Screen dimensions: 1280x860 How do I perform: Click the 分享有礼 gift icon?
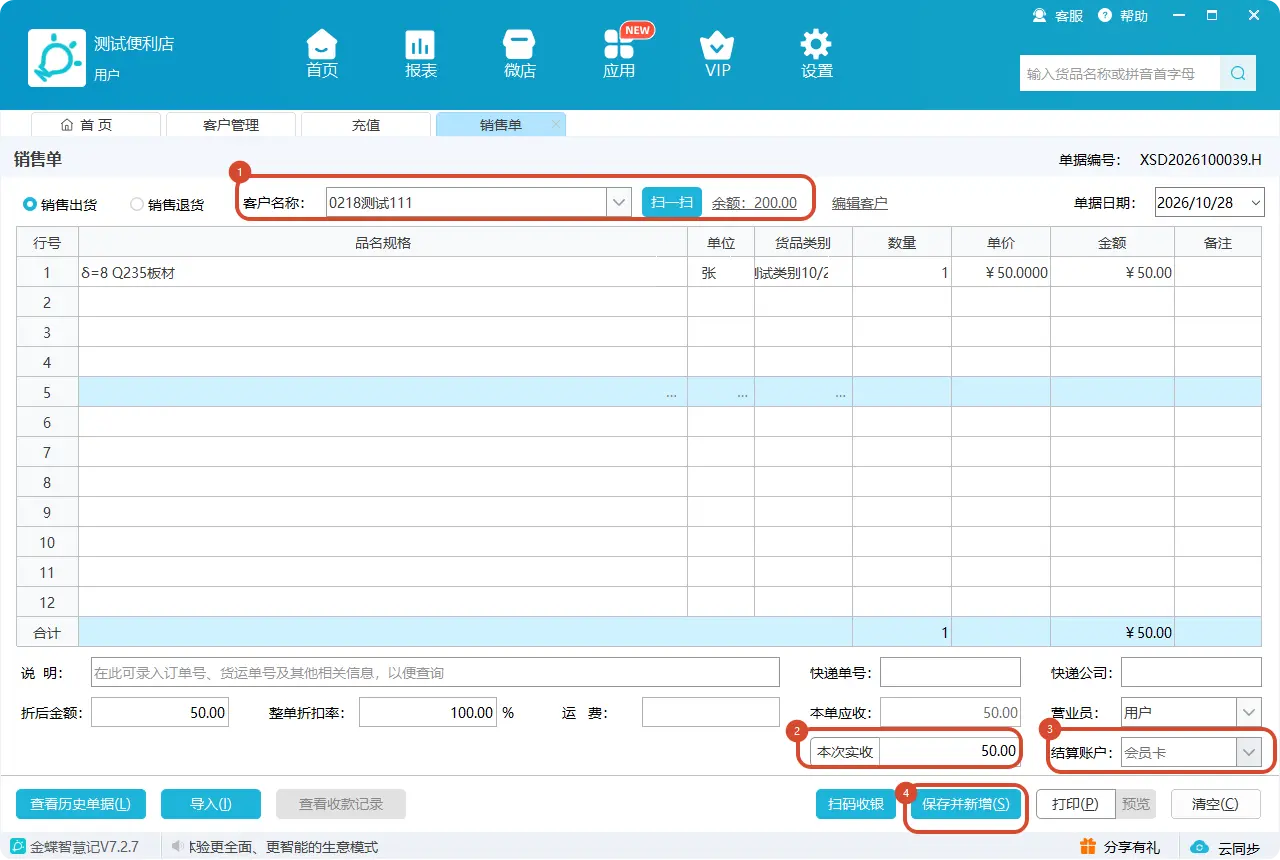tap(1088, 847)
